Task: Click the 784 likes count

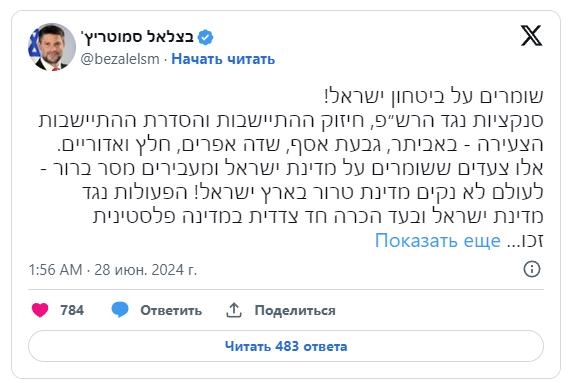Action: pos(72,310)
